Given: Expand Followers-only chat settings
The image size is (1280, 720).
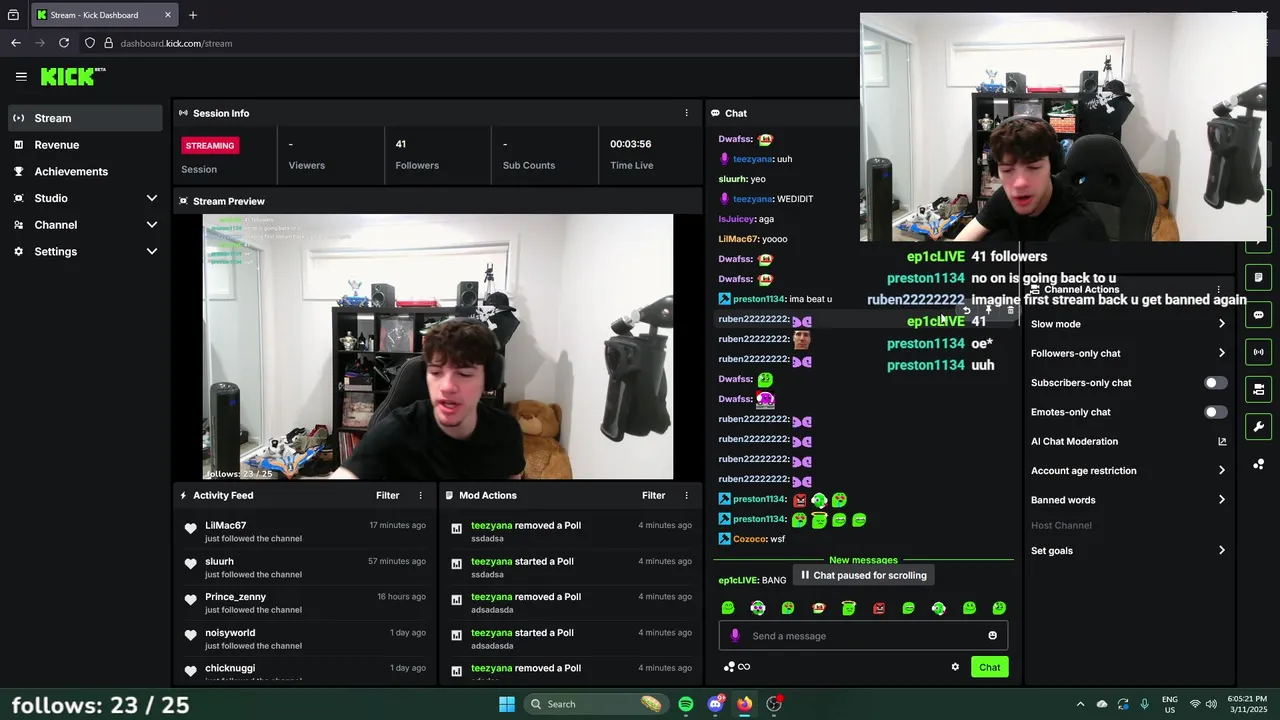Looking at the screenshot, I should pyautogui.click(x=1128, y=353).
